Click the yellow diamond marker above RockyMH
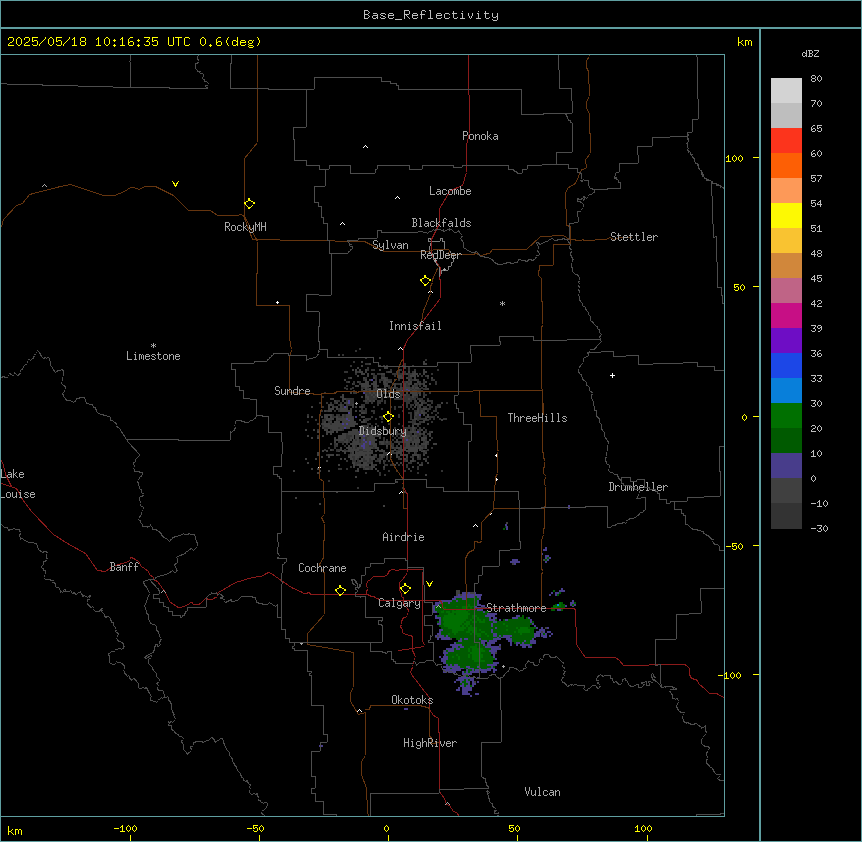The width and height of the screenshot is (862, 842). (x=249, y=204)
